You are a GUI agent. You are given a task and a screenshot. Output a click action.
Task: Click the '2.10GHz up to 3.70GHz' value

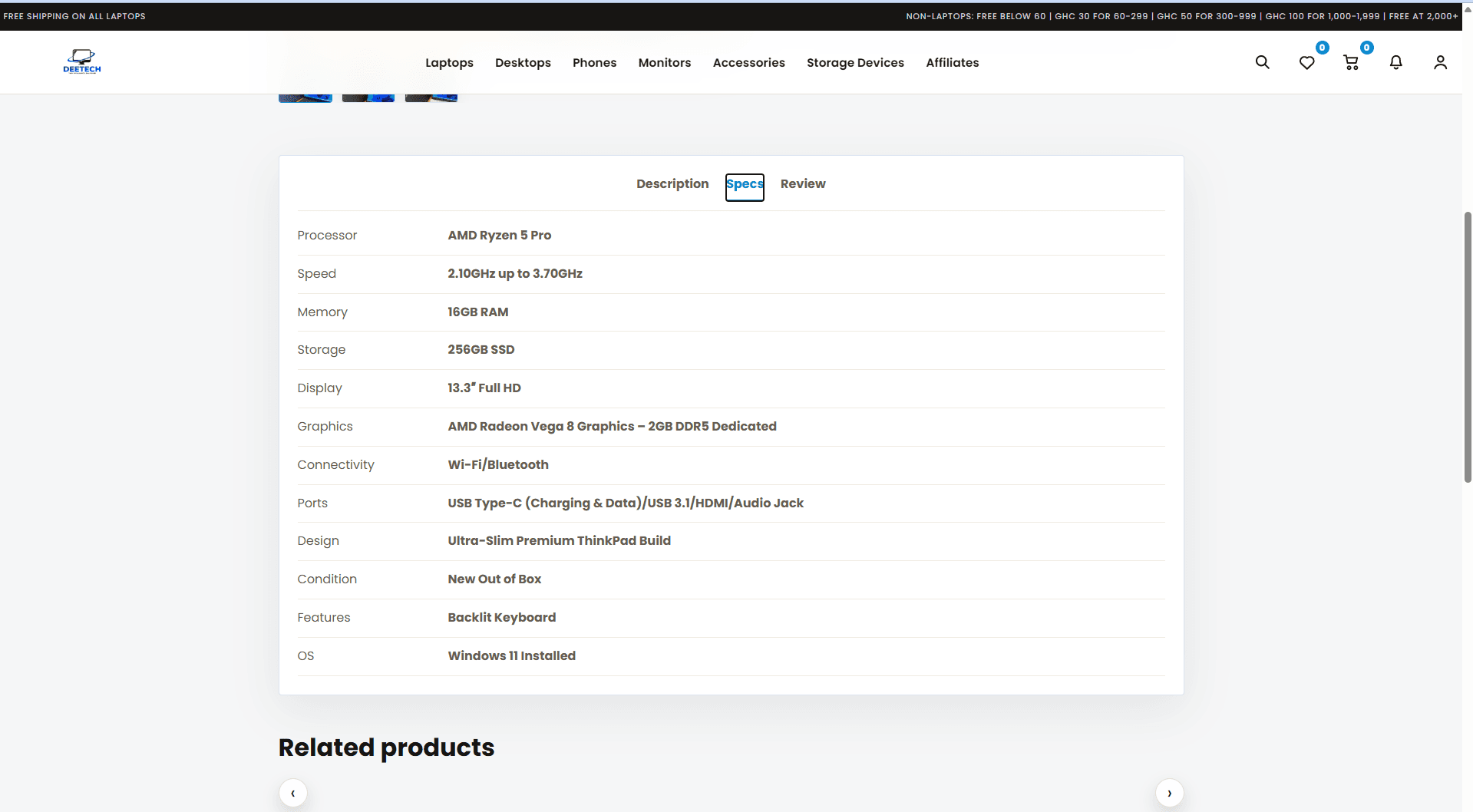(515, 273)
